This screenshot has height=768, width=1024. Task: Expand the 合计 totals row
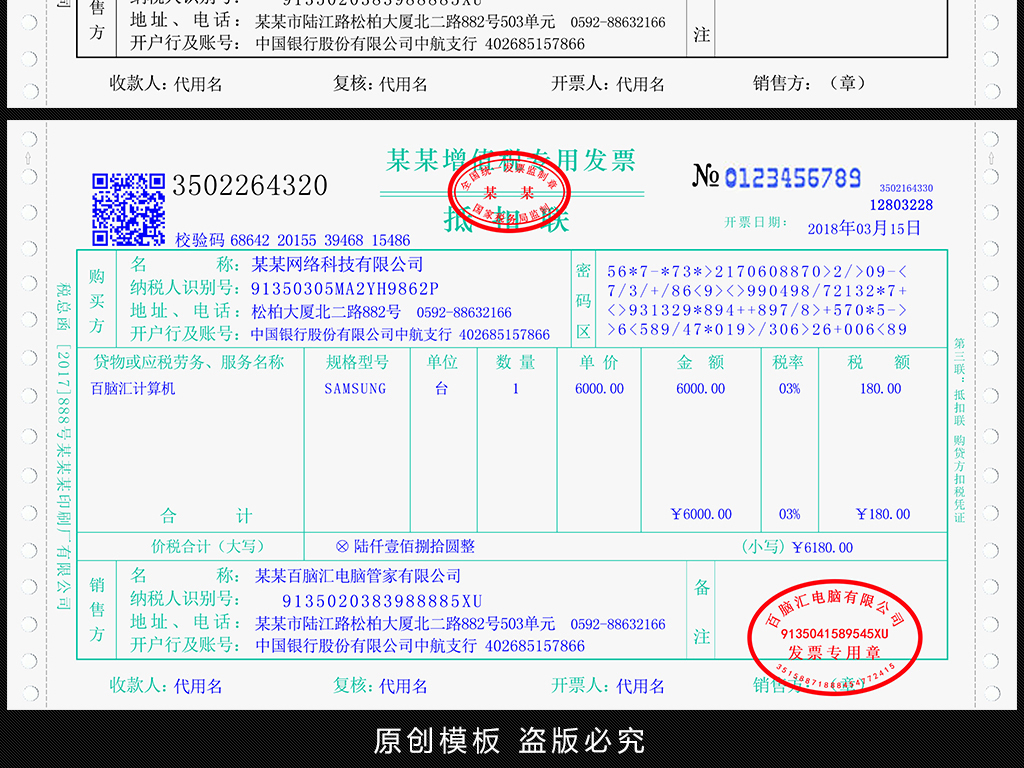coord(206,514)
